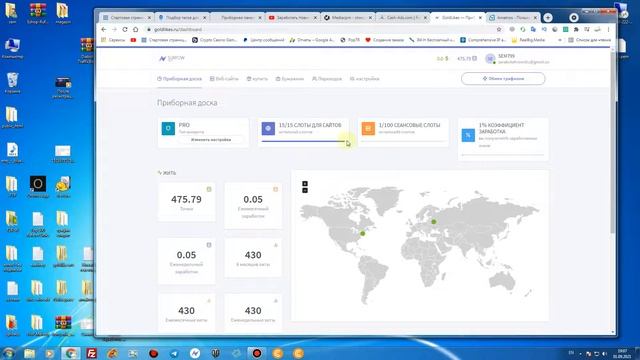This screenshot has height=360, width=640.
Task: Open FileZilla from the taskbar
Action: point(91,353)
